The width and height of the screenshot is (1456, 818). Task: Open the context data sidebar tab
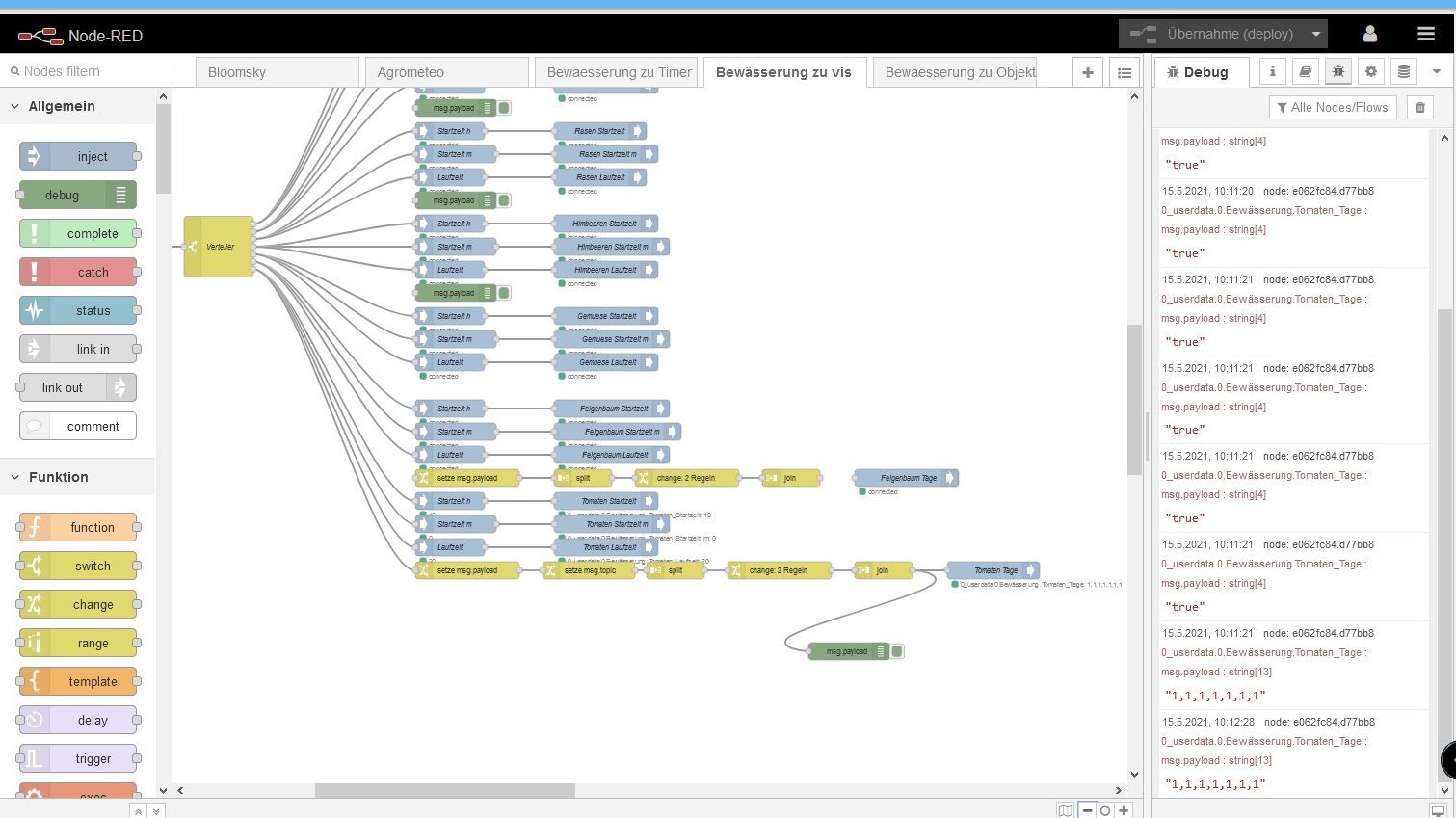pos(1404,71)
